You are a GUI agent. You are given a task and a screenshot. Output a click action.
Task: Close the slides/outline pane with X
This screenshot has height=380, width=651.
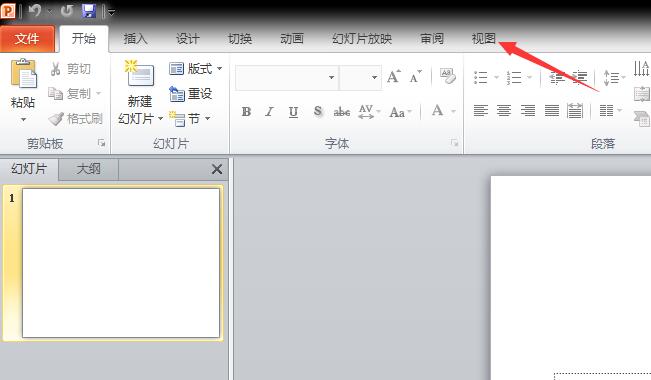[217, 169]
